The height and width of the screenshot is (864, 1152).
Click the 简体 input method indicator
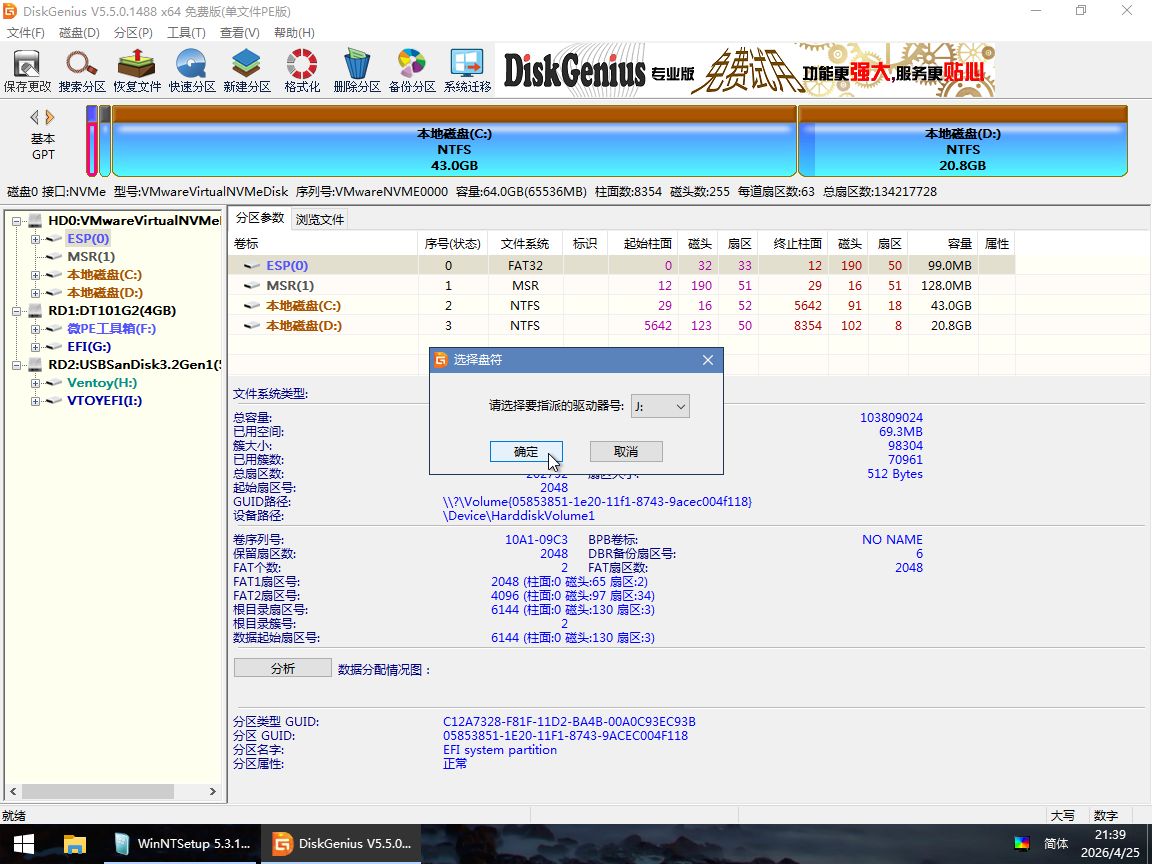coord(1056,843)
